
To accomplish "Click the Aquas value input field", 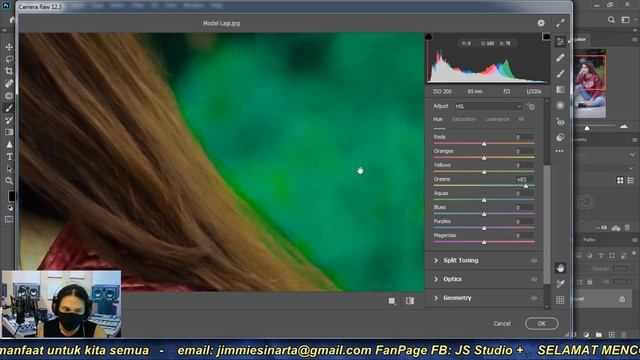I will 524,193.
